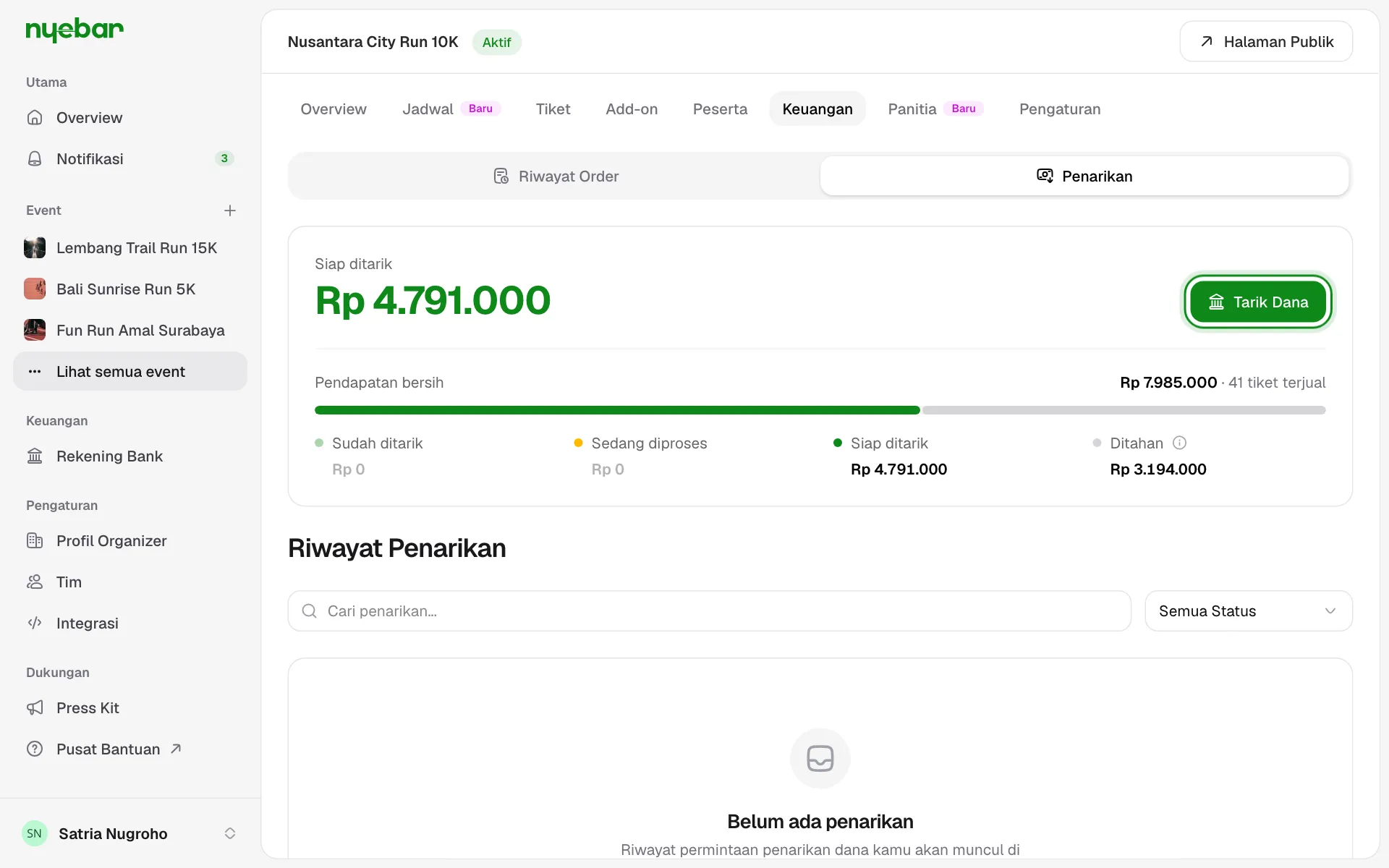Open Profil Organizer via building icon
Viewport: 1389px width, 868px height.
(35, 541)
